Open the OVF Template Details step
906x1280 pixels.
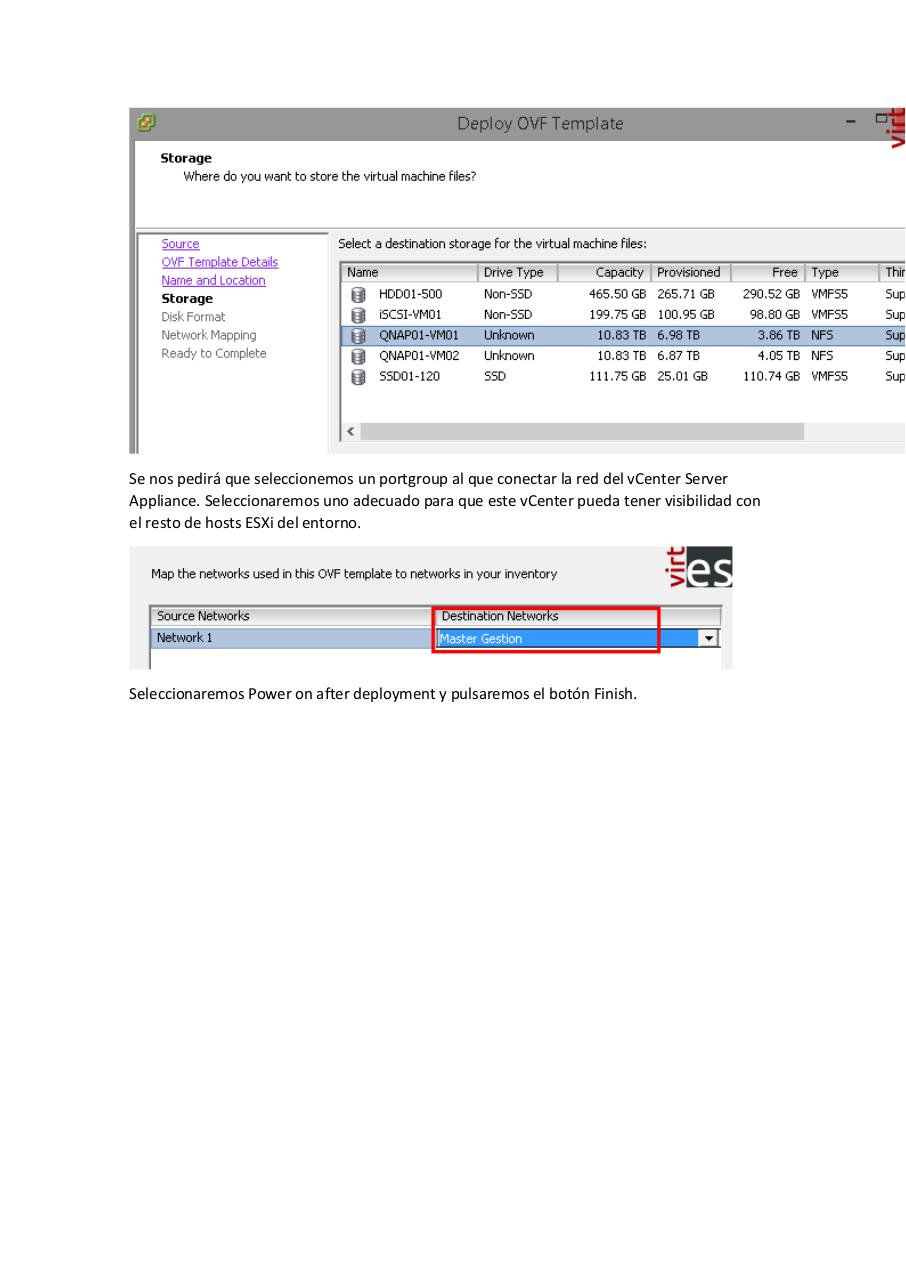click(x=220, y=262)
